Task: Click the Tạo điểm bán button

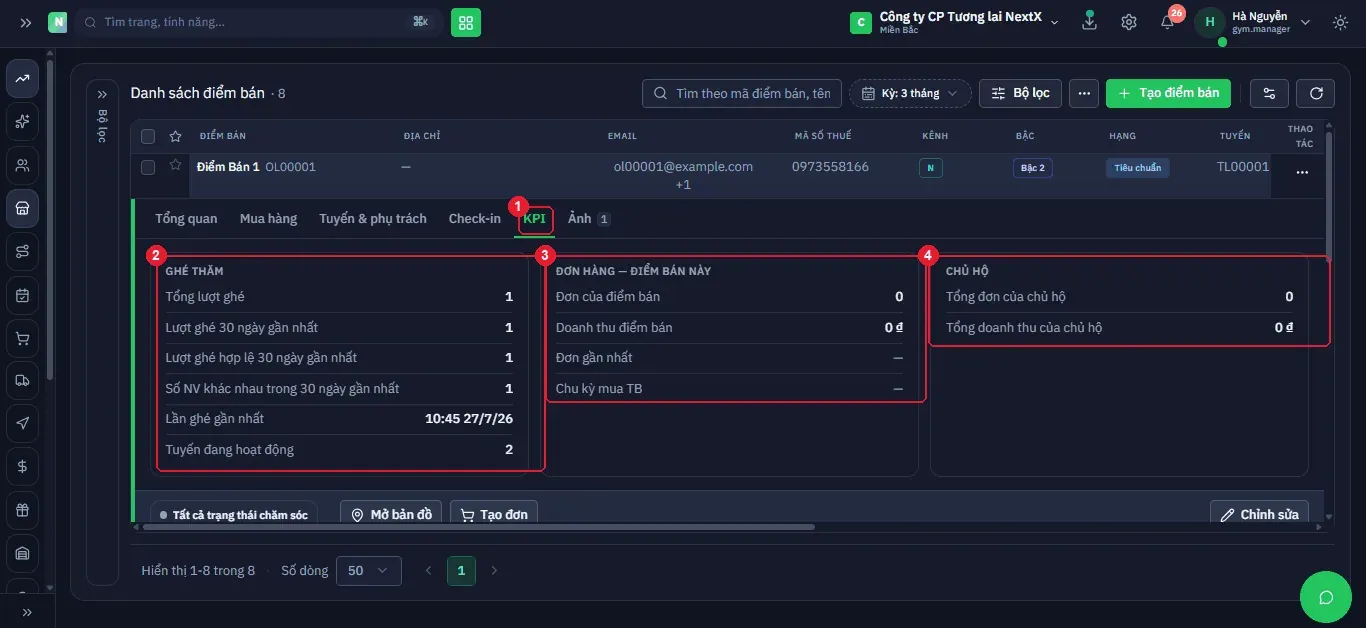Action: (1169, 93)
